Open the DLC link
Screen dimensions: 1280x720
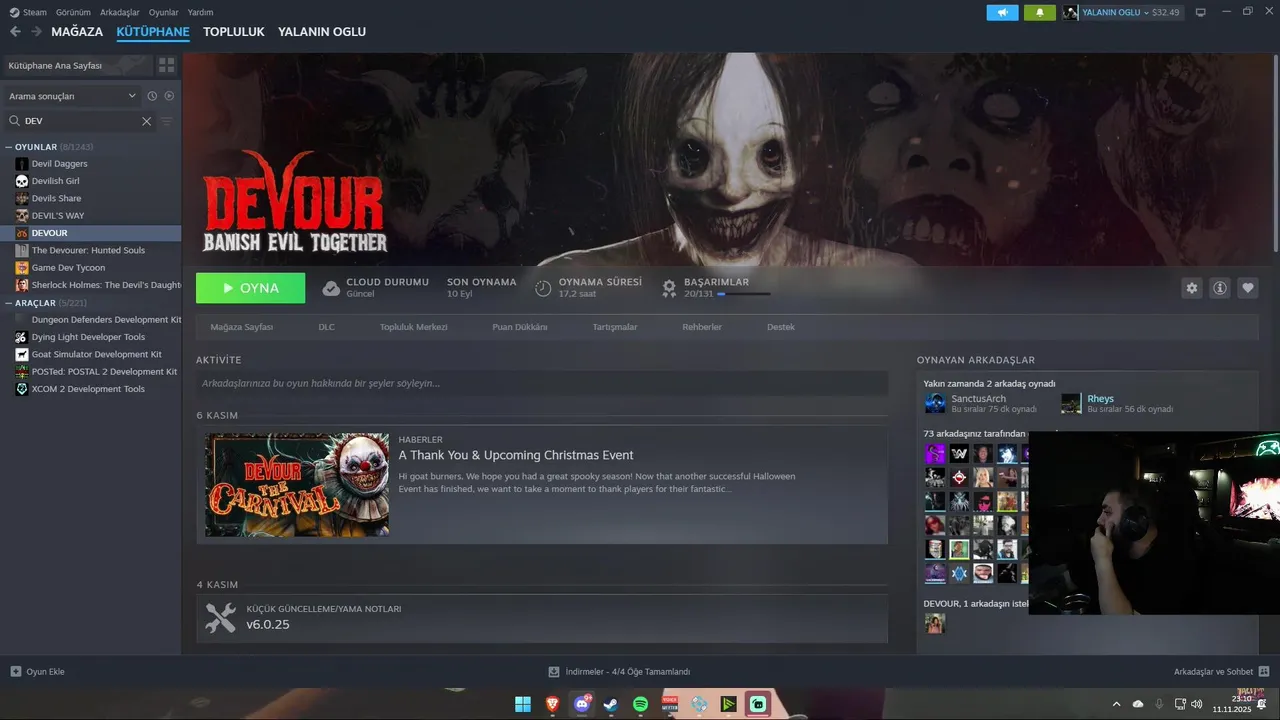pyautogui.click(x=326, y=327)
